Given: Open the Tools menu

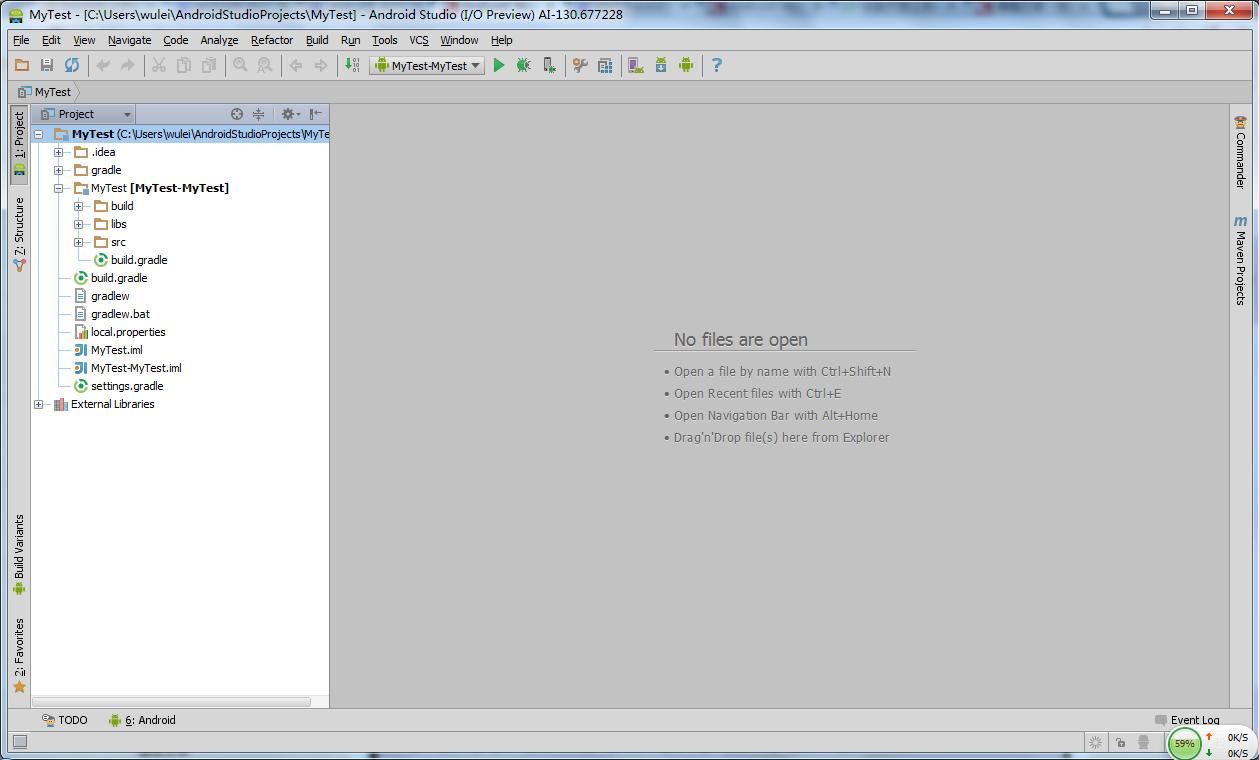Looking at the screenshot, I should click(385, 40).
